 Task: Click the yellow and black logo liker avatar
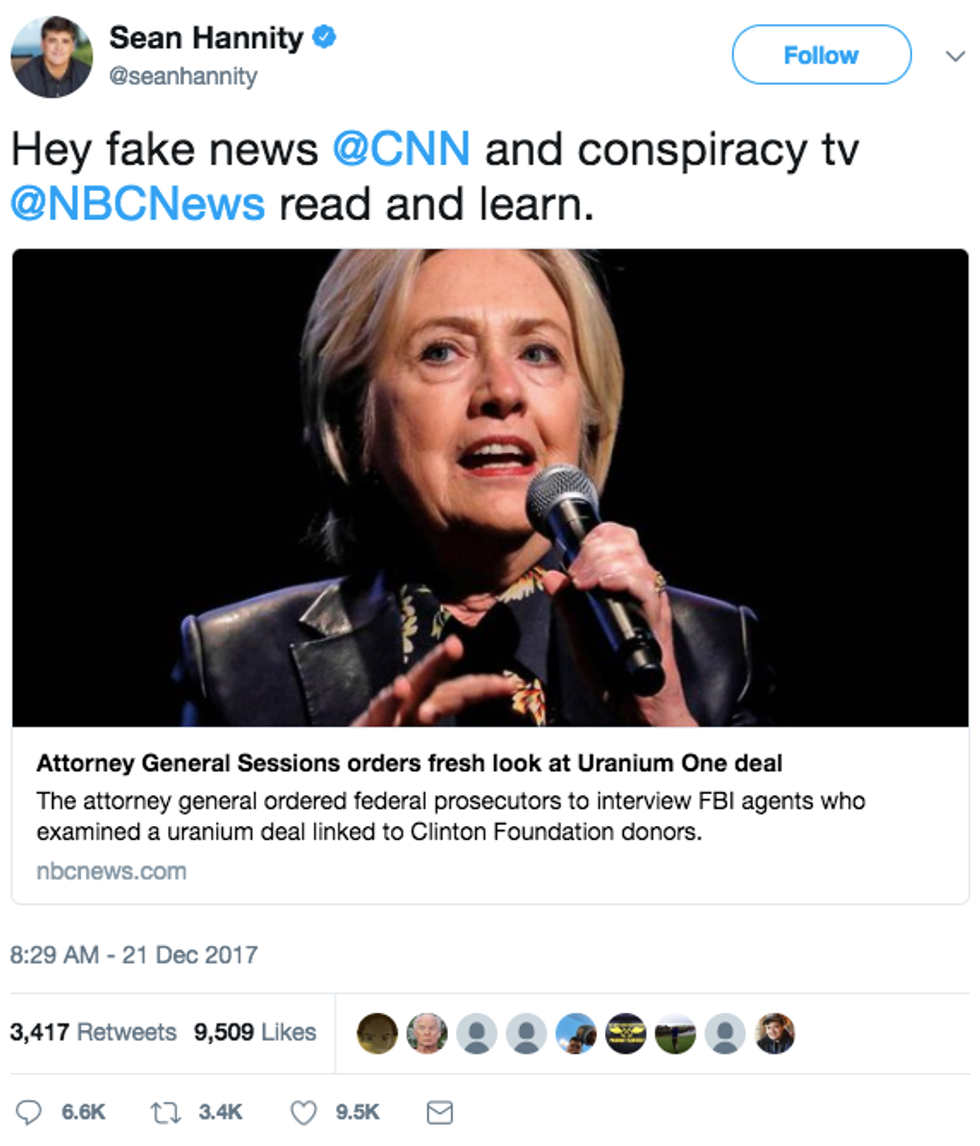tap(626, 1032)
